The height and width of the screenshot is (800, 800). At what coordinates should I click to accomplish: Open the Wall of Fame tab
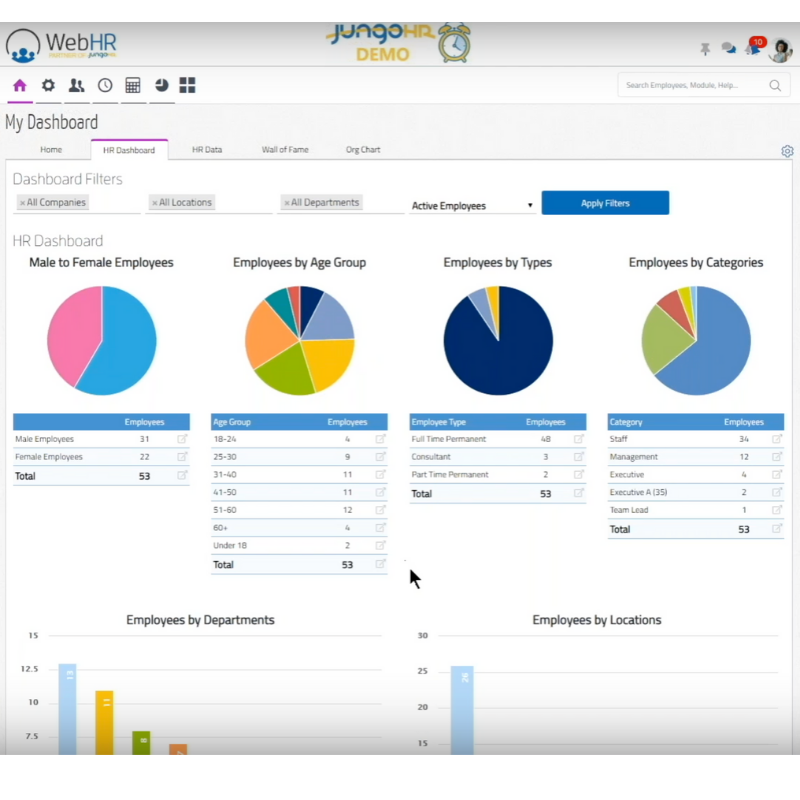point(285,149)
